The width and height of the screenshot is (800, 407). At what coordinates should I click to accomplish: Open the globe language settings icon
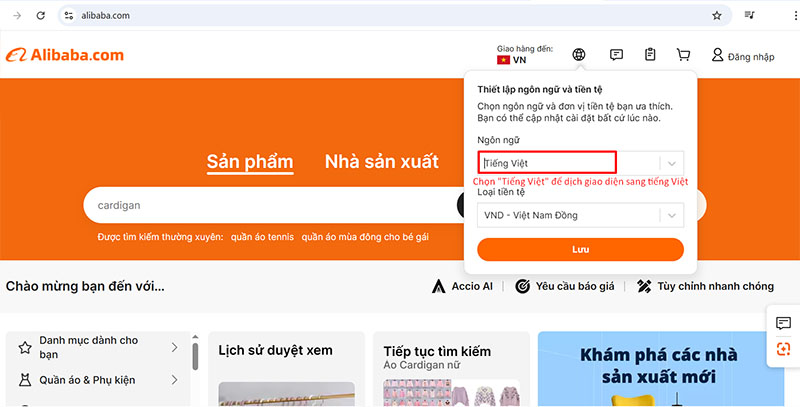click(579, 54)
